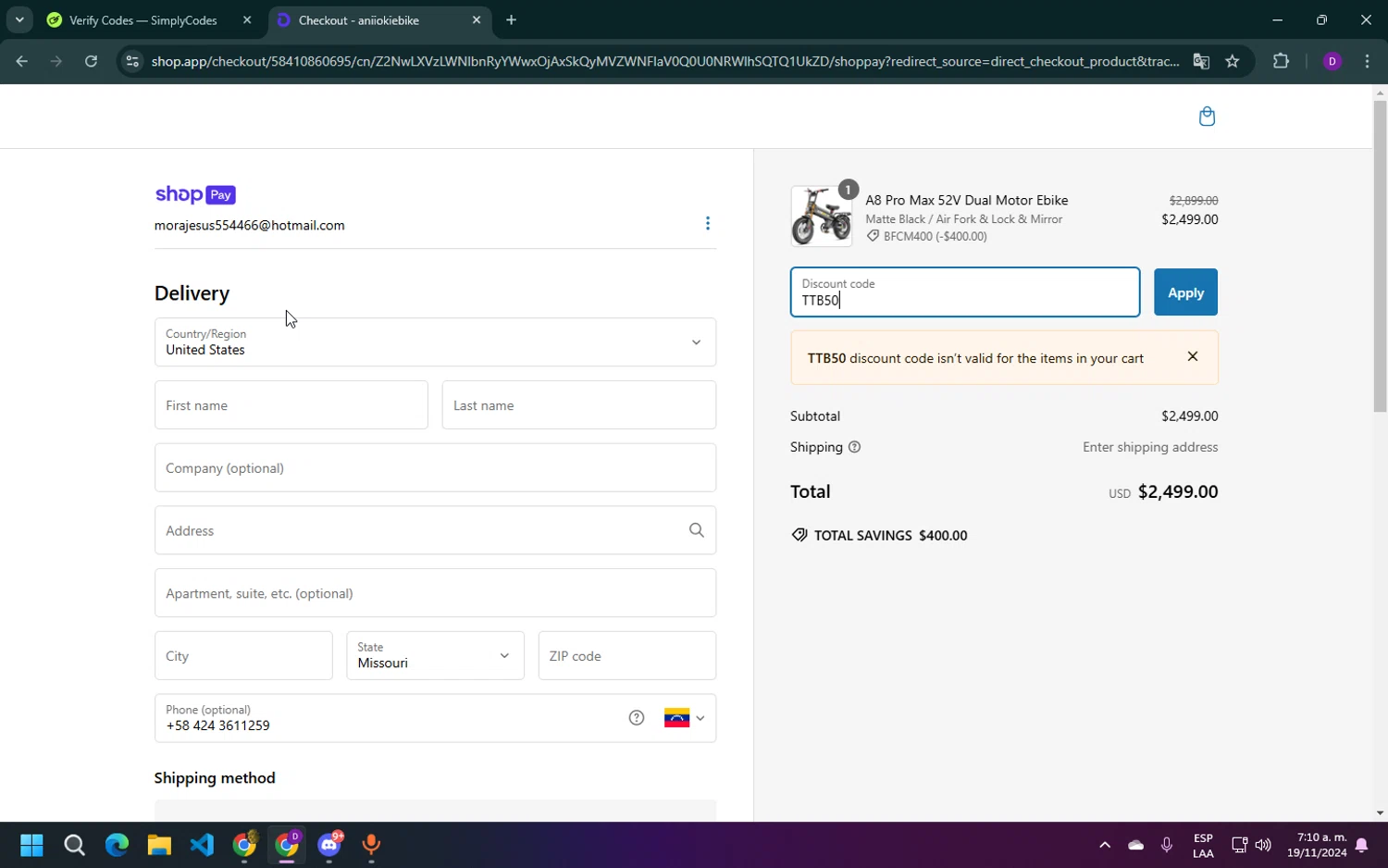The height and width of the screenshot is (868, 1388).
Task: Go back to previous page
Action: click(x=22, y=61)
